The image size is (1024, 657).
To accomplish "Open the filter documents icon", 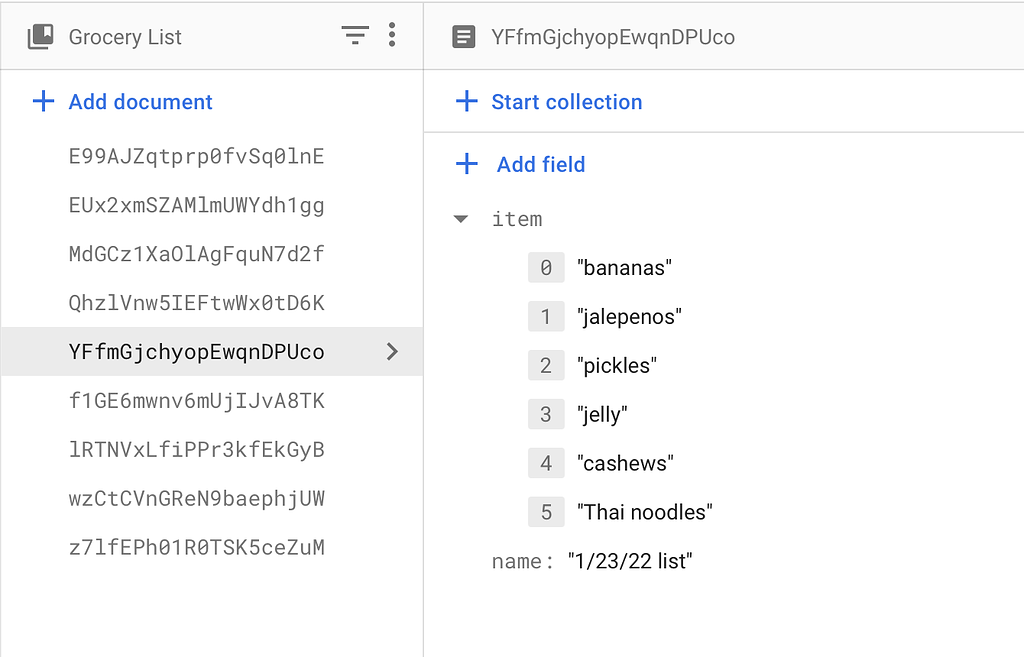I will (355, 35).
